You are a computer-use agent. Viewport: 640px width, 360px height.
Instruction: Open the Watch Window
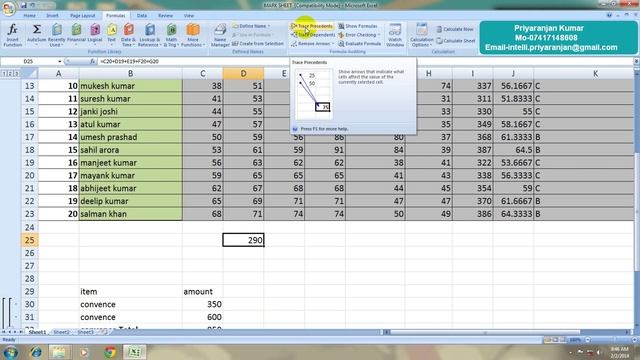tap(395, 35)
